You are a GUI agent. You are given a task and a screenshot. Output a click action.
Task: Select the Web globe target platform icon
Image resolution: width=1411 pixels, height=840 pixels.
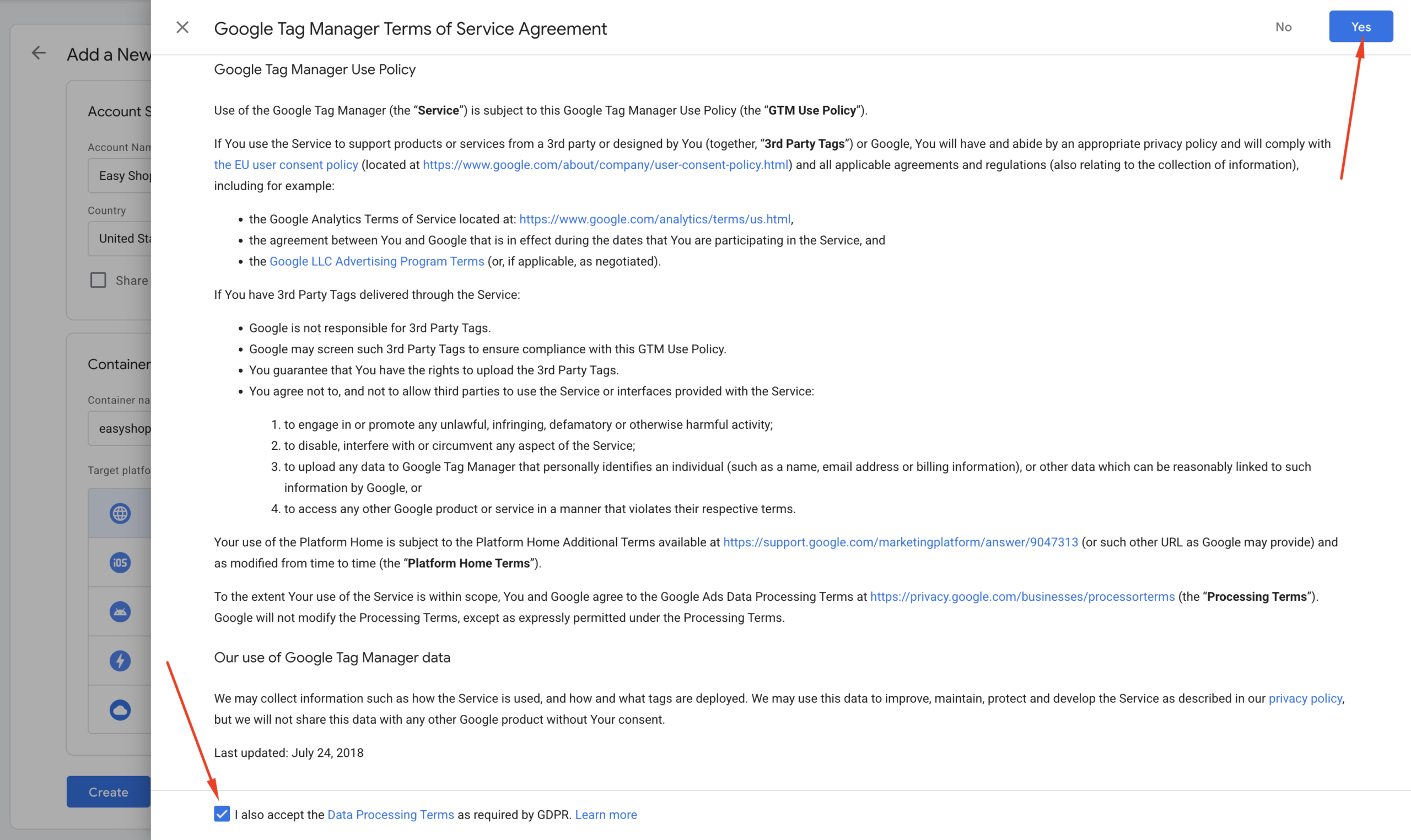pyautogui.click(x=120, y=513)
